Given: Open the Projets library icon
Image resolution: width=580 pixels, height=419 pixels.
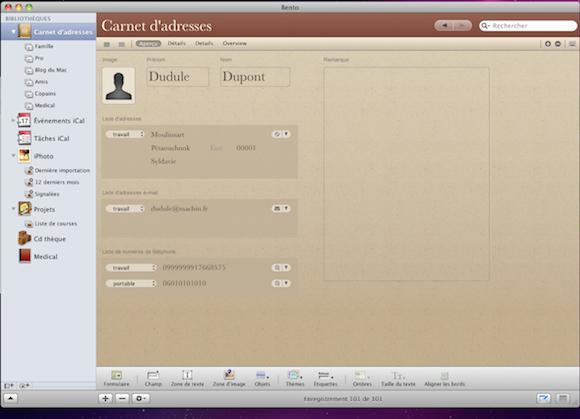Looking at the screenshot, I should pos(24,209).
